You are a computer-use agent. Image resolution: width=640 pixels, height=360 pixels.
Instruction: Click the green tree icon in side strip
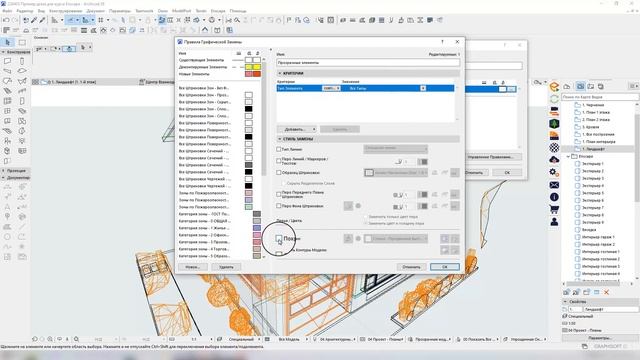554,123
